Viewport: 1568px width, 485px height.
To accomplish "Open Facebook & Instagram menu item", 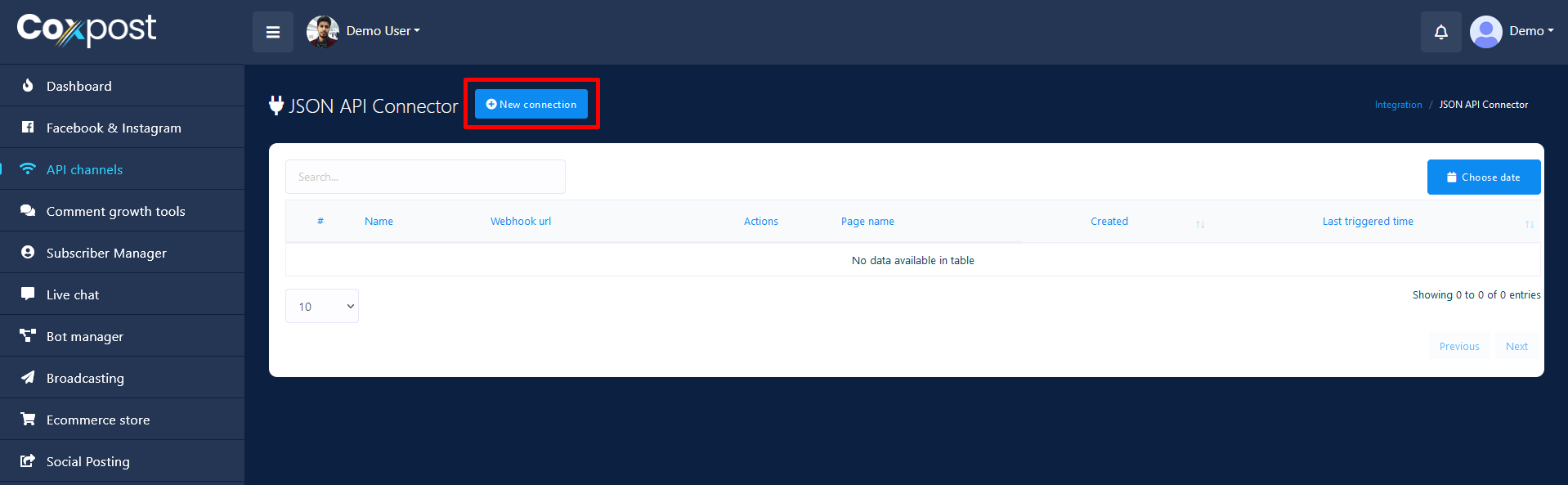I will (114, 128).
